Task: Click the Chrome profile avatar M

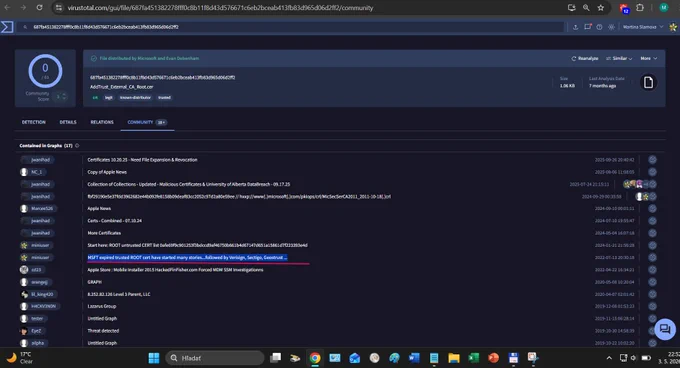Action: pos(664,8)
